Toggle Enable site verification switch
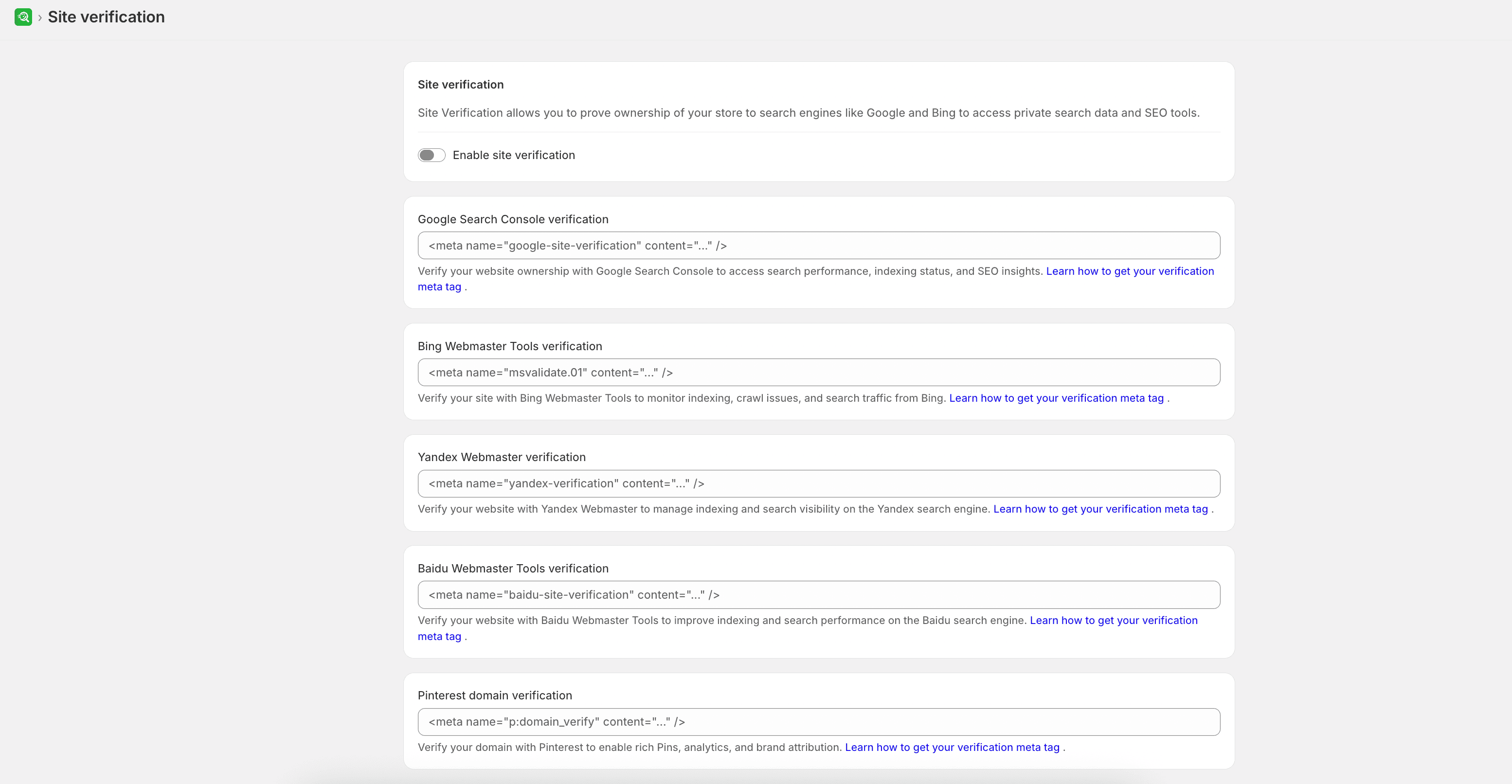 pos(432,155)
